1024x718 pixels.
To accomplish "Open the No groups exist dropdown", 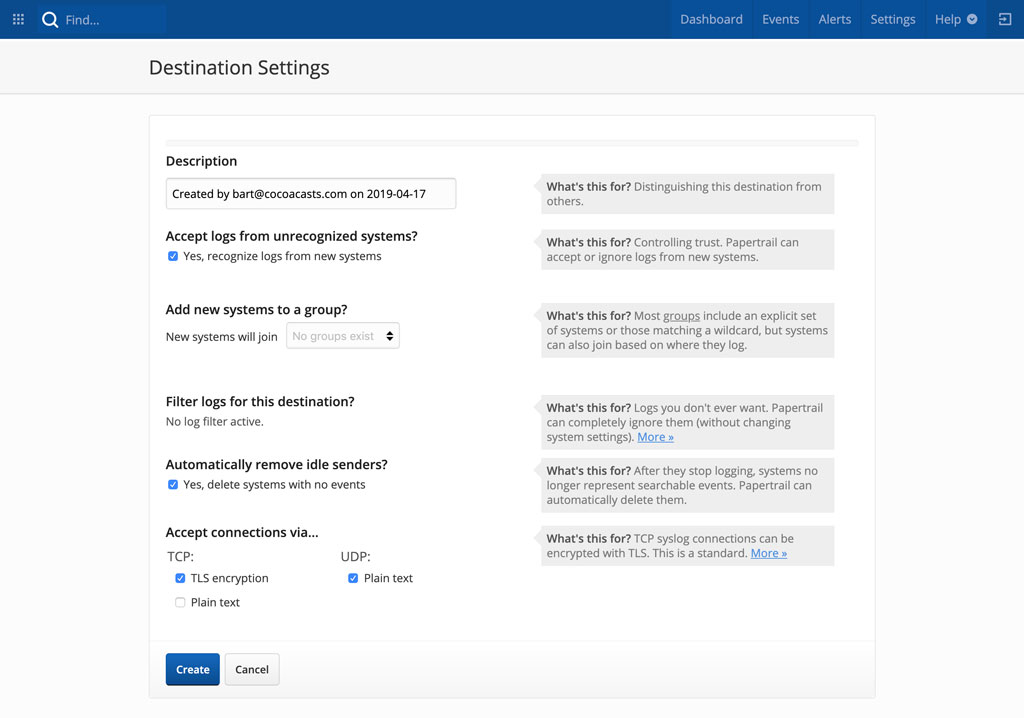I will 343,335.
